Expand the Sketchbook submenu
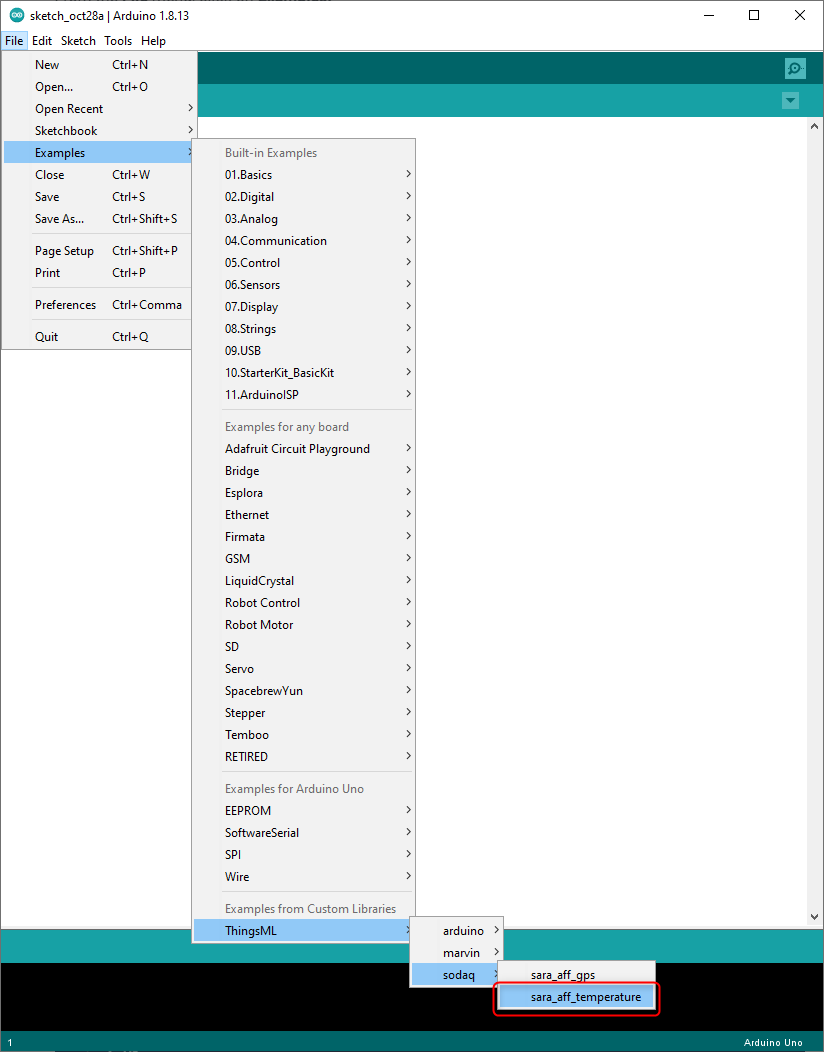The width and height of the screenshot is (824, 1052). tap(99, 131)
